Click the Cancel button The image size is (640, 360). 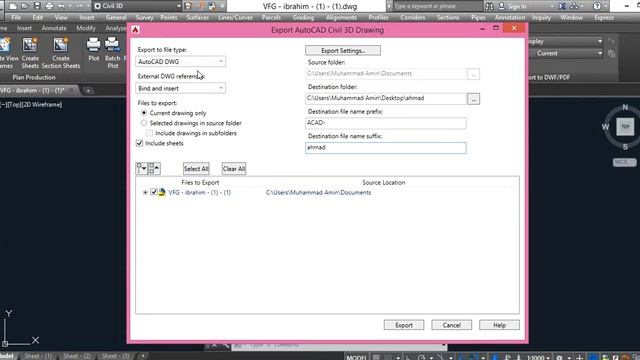[x=451, y=325]
